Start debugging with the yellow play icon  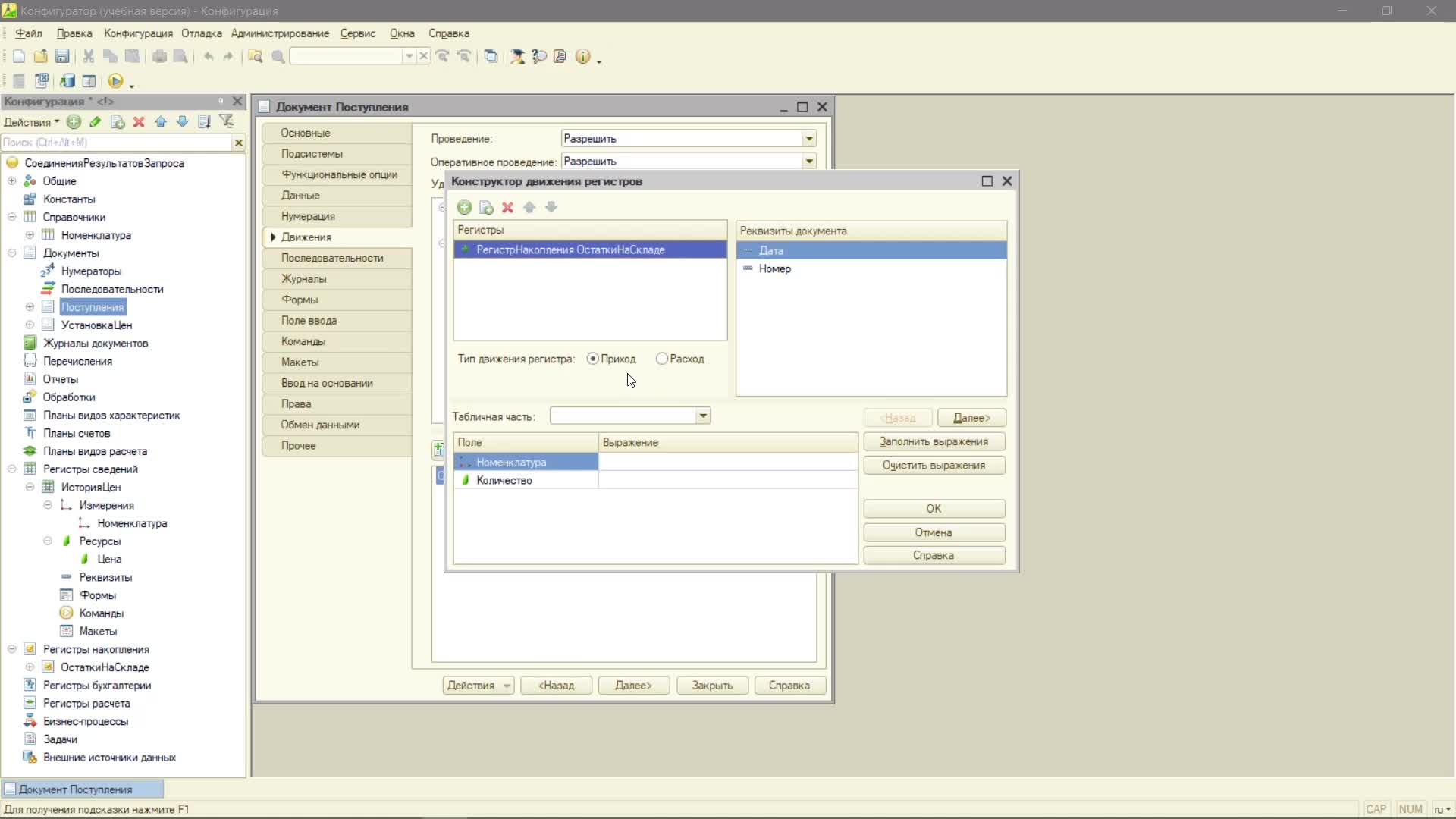pos(115,81)
